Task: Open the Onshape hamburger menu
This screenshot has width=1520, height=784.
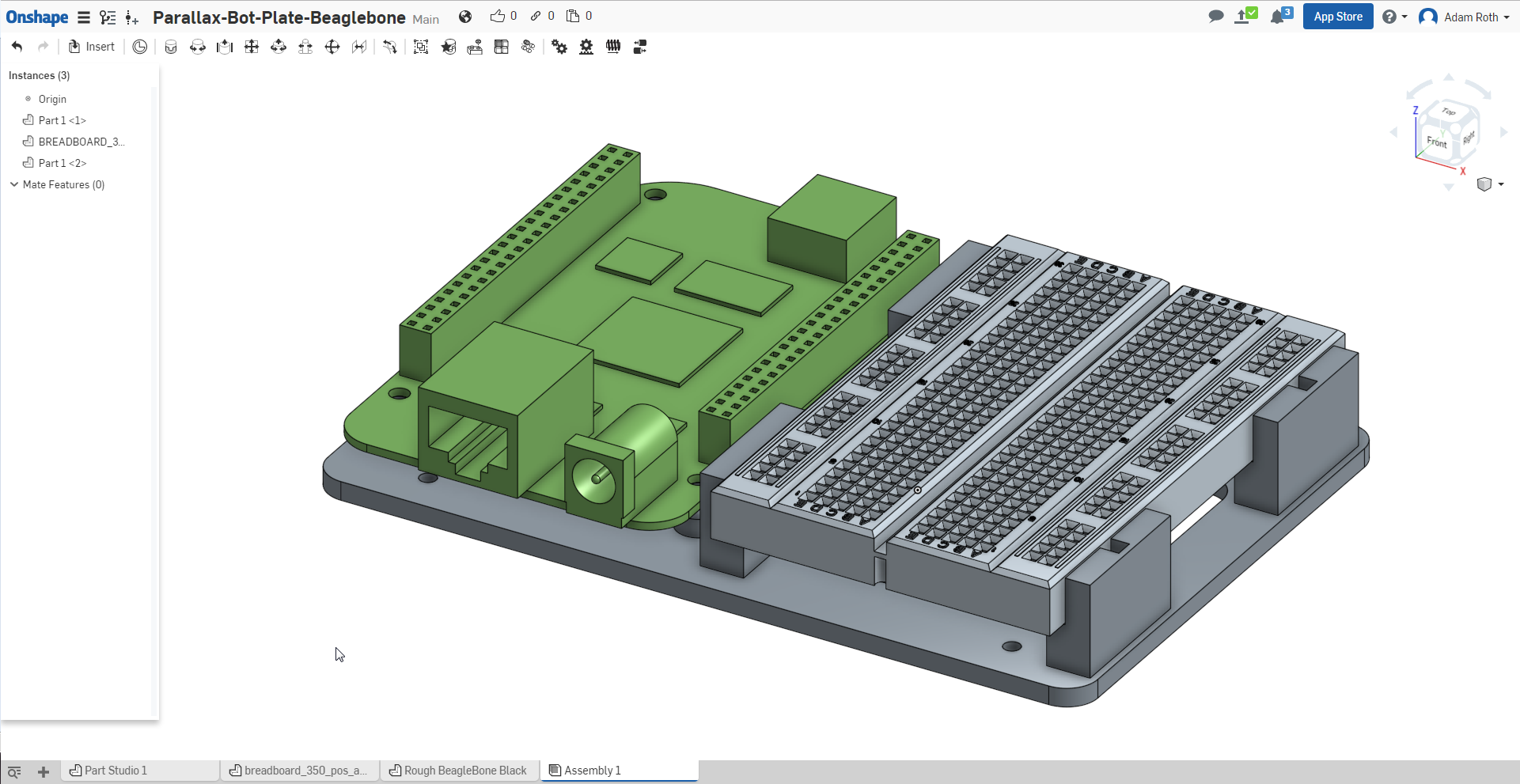Action: (84, 17)
